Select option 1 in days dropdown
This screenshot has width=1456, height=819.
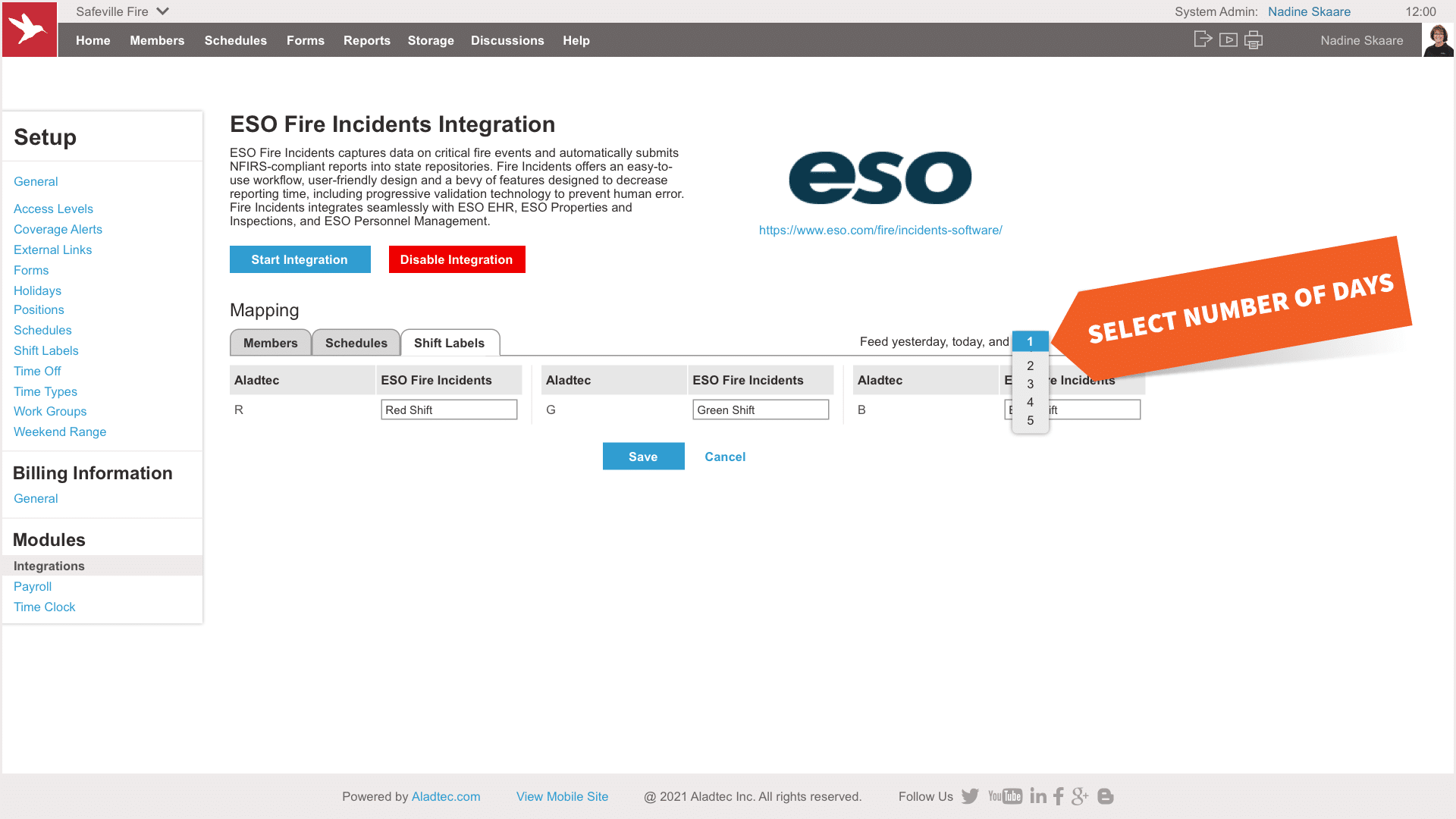pyautogui.click(x=1030, y=342)
